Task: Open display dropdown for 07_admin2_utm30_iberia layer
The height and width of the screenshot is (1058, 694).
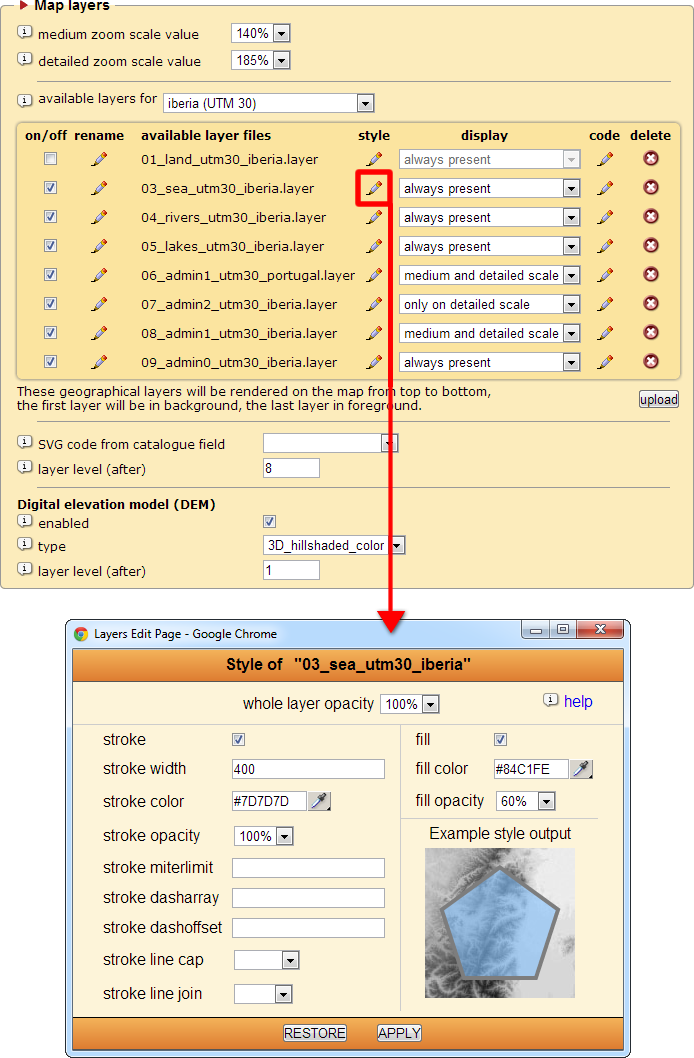Action: (x=571, y=304)
